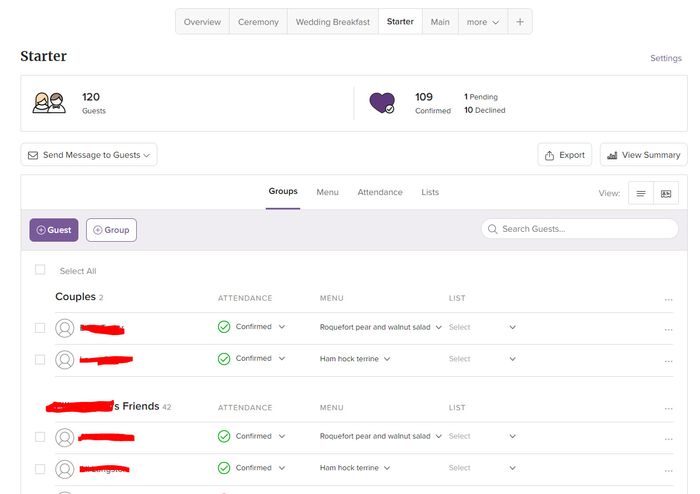Open the 'more' events dropdown
This screenshot has width=700, height=494.
click(483, 22)
